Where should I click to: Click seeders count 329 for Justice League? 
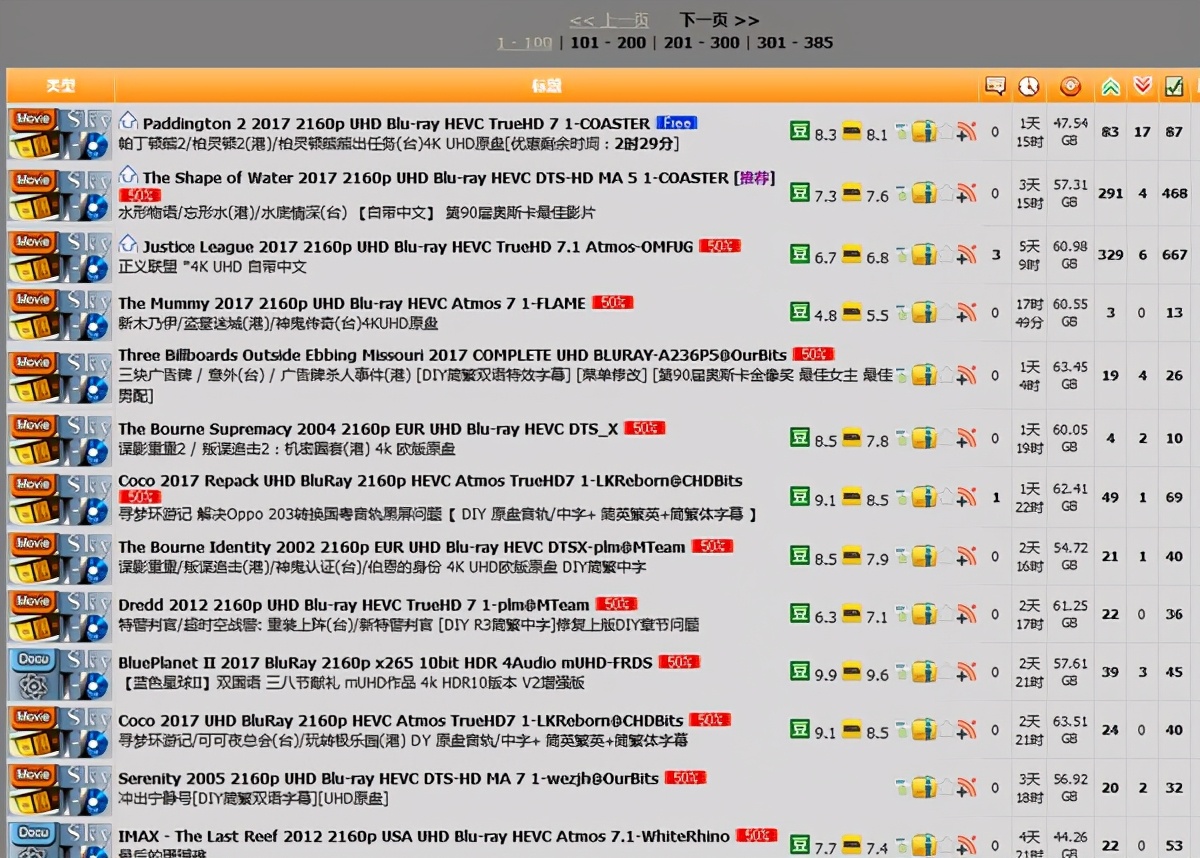coord(1110,255)
